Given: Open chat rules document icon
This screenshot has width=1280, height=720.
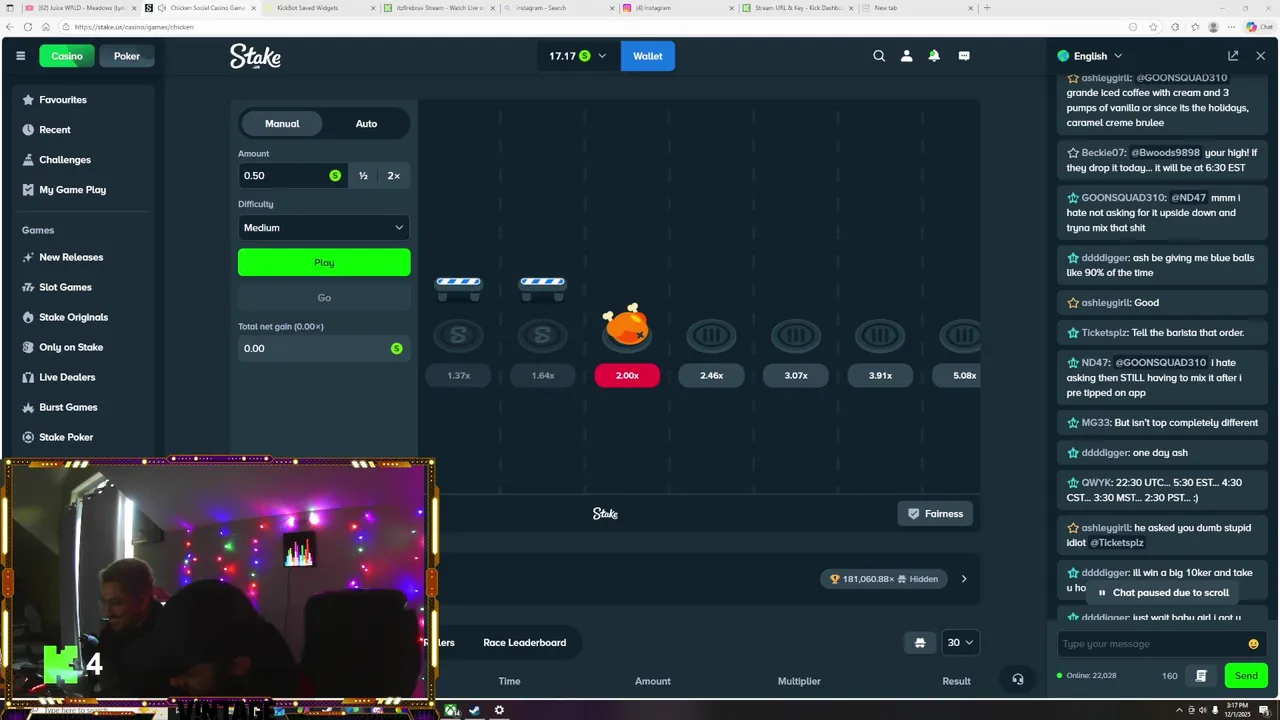Looking at the screenshot, I should coord(1201,676).
